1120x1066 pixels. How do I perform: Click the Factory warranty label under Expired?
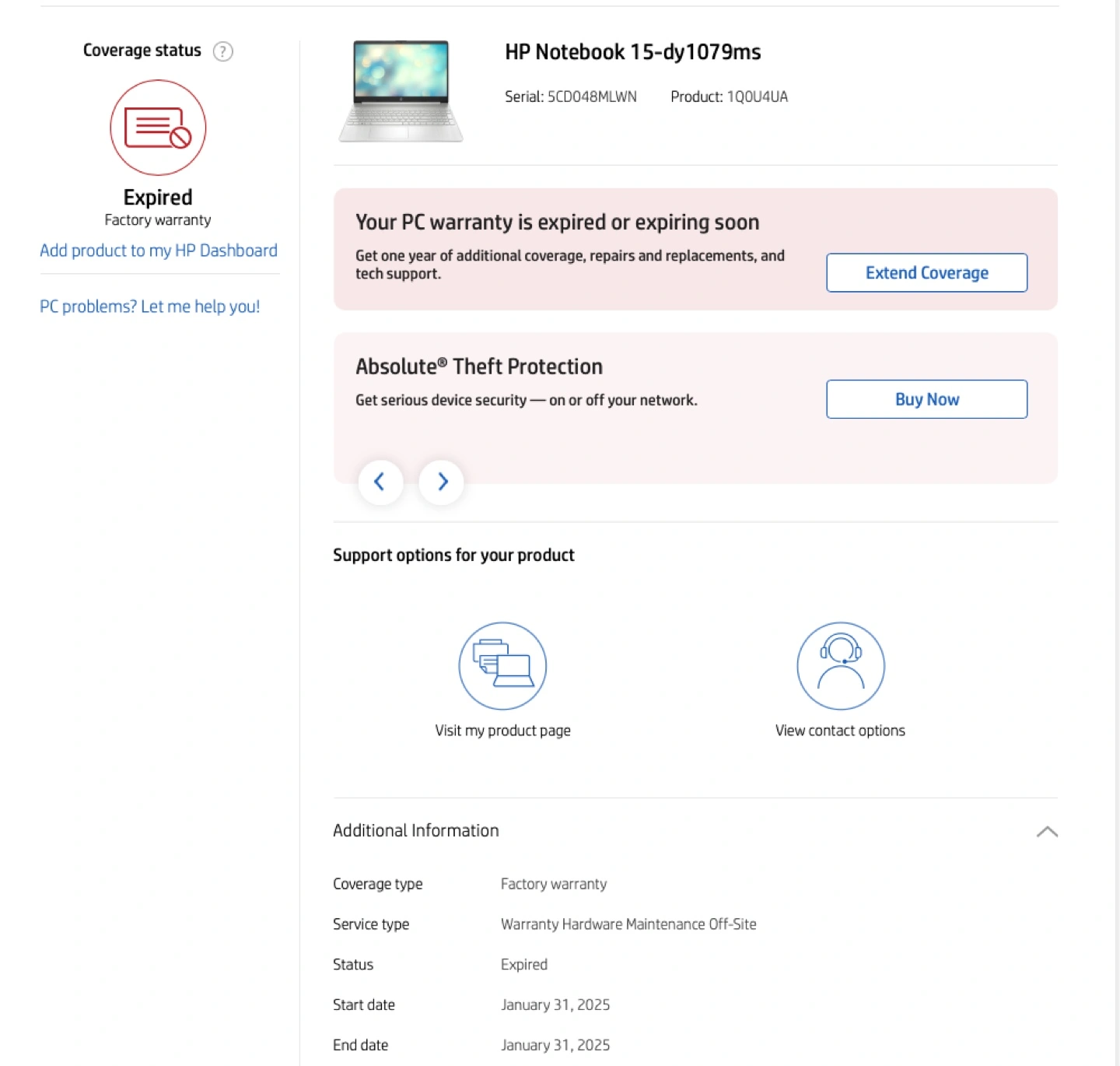[x=158, y=220]
